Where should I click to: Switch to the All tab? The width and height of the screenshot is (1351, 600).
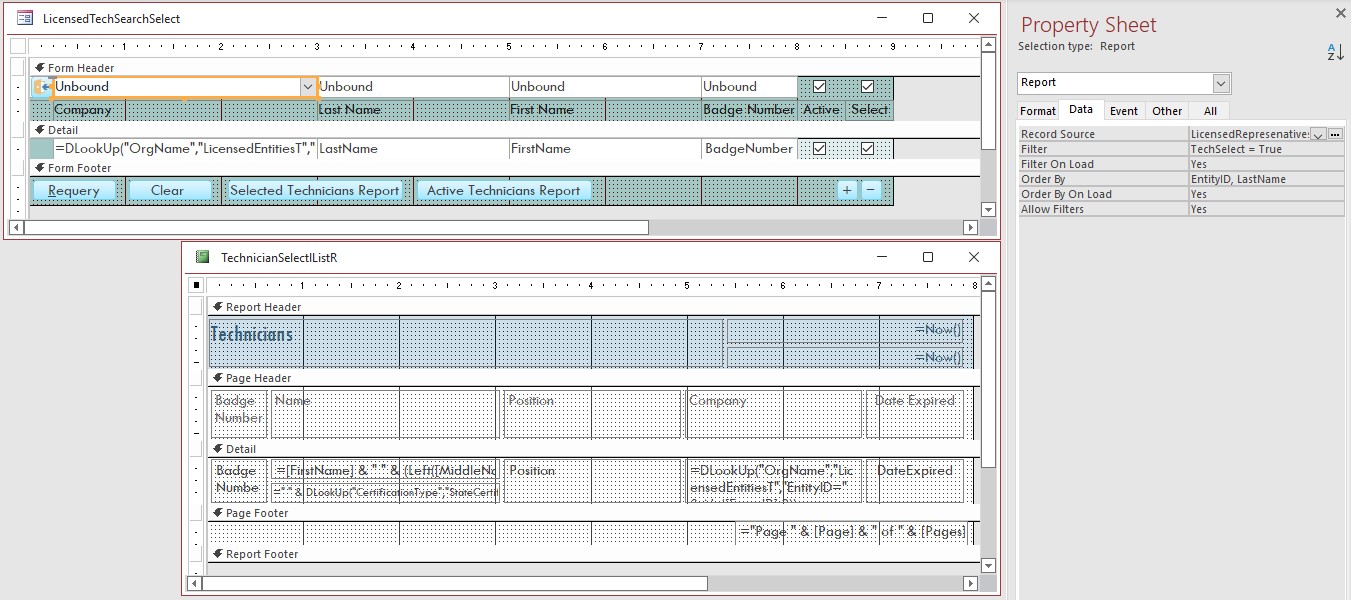(1210, 111)
